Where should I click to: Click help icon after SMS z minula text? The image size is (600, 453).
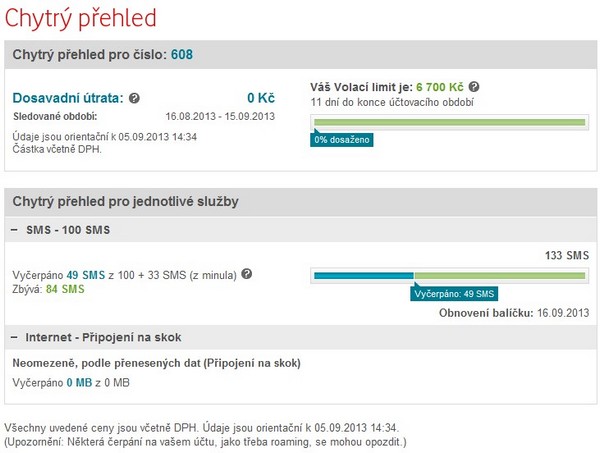point(247,274)
